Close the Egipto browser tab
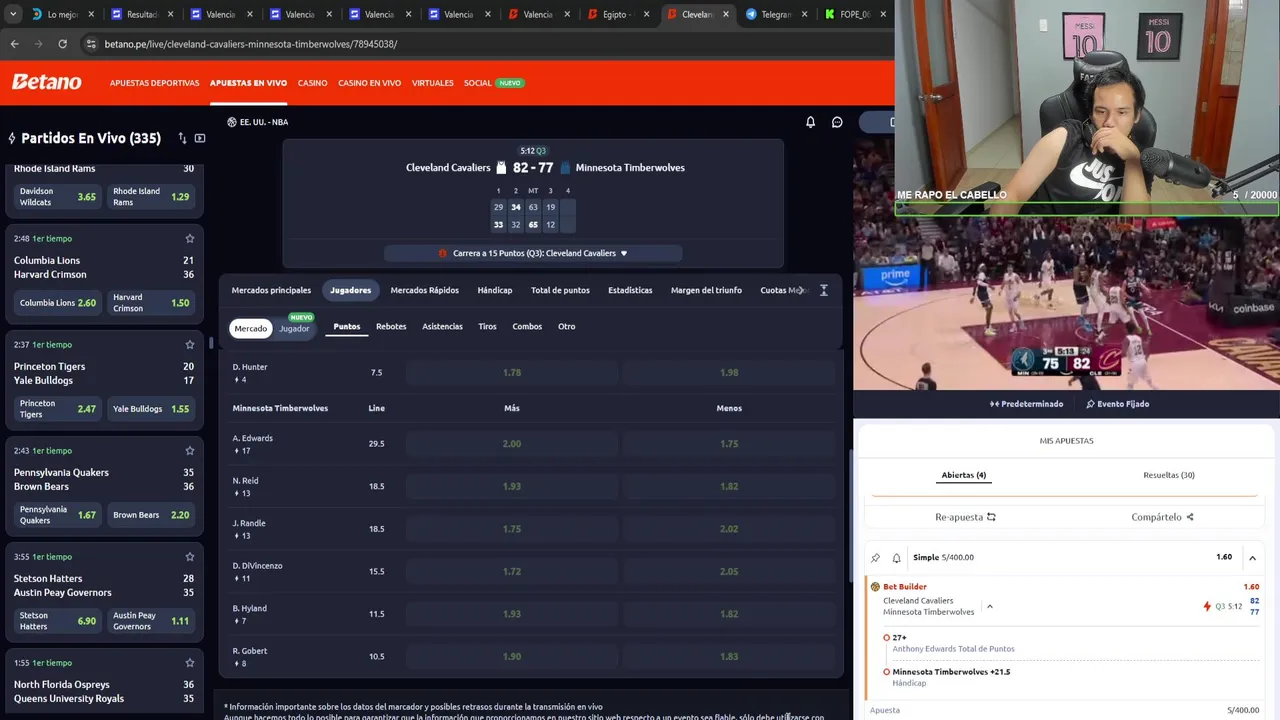1280x720 pixels. [x=646, y=14]
